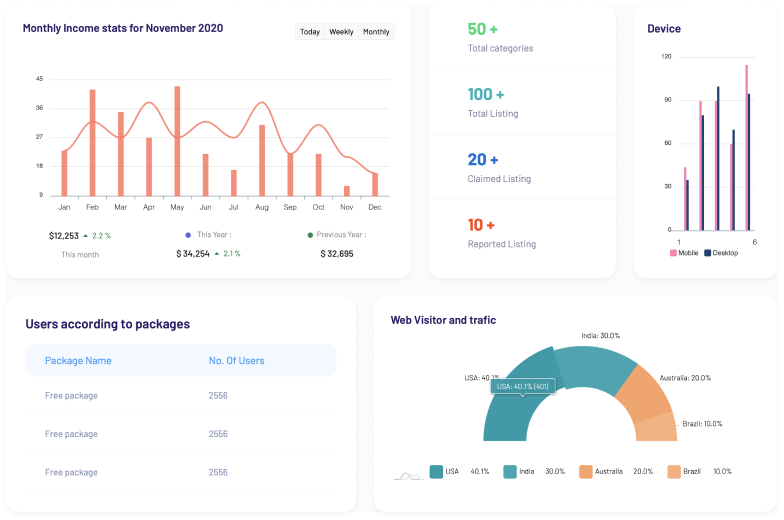Screen dimensions: 784x520
Task: Click the Package Name column header
Action: tap(78, 361)
